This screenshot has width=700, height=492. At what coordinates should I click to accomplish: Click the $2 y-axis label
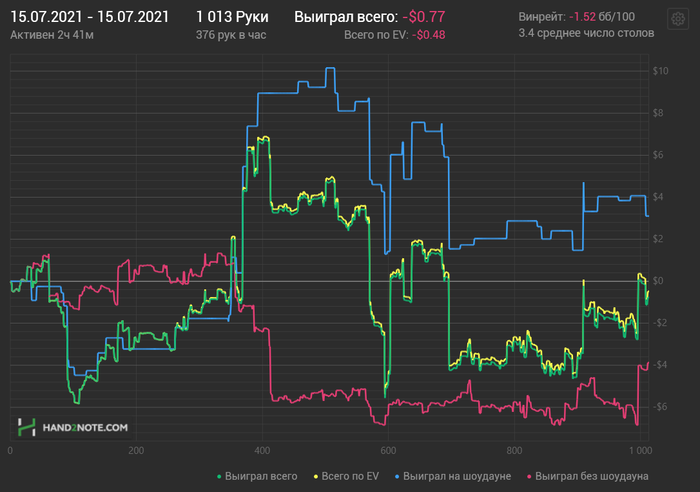tap(658, 239)
